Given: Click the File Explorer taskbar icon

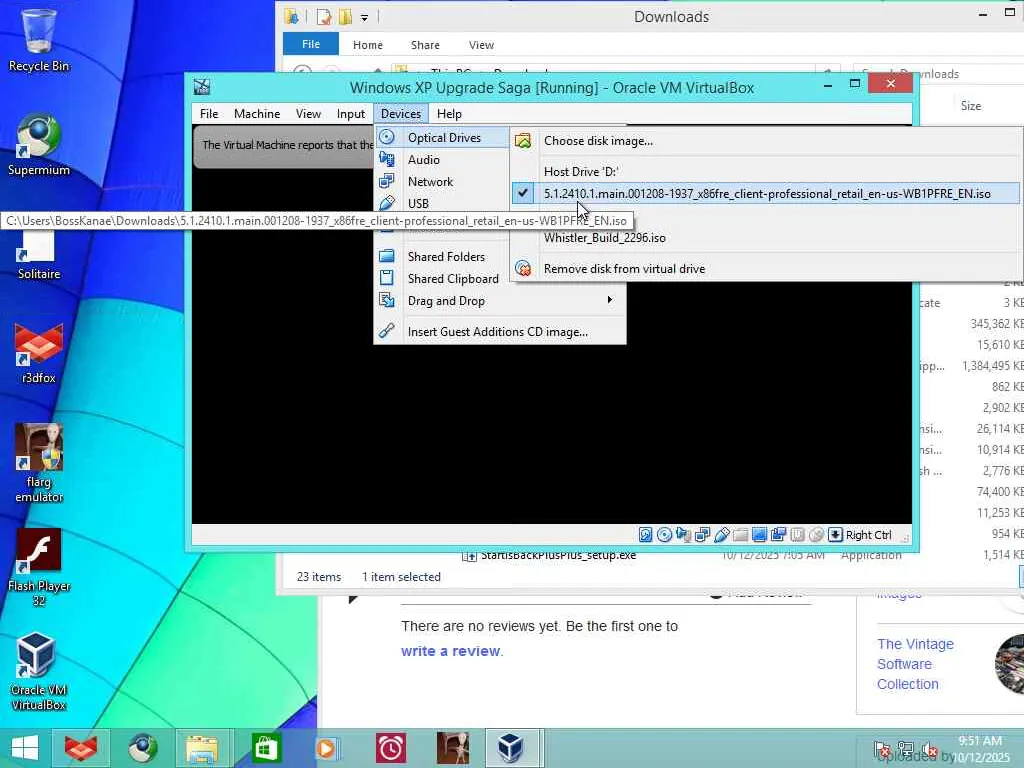Looking at the screenshot, I should 202,748.
